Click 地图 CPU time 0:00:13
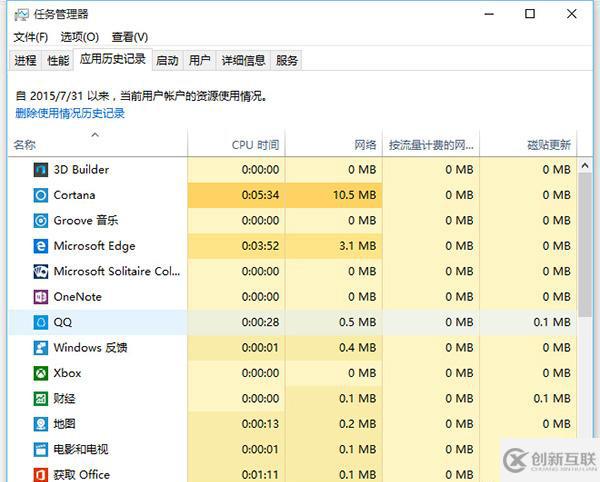The width and height of the screenshot is (600, 482). point(260,424)
